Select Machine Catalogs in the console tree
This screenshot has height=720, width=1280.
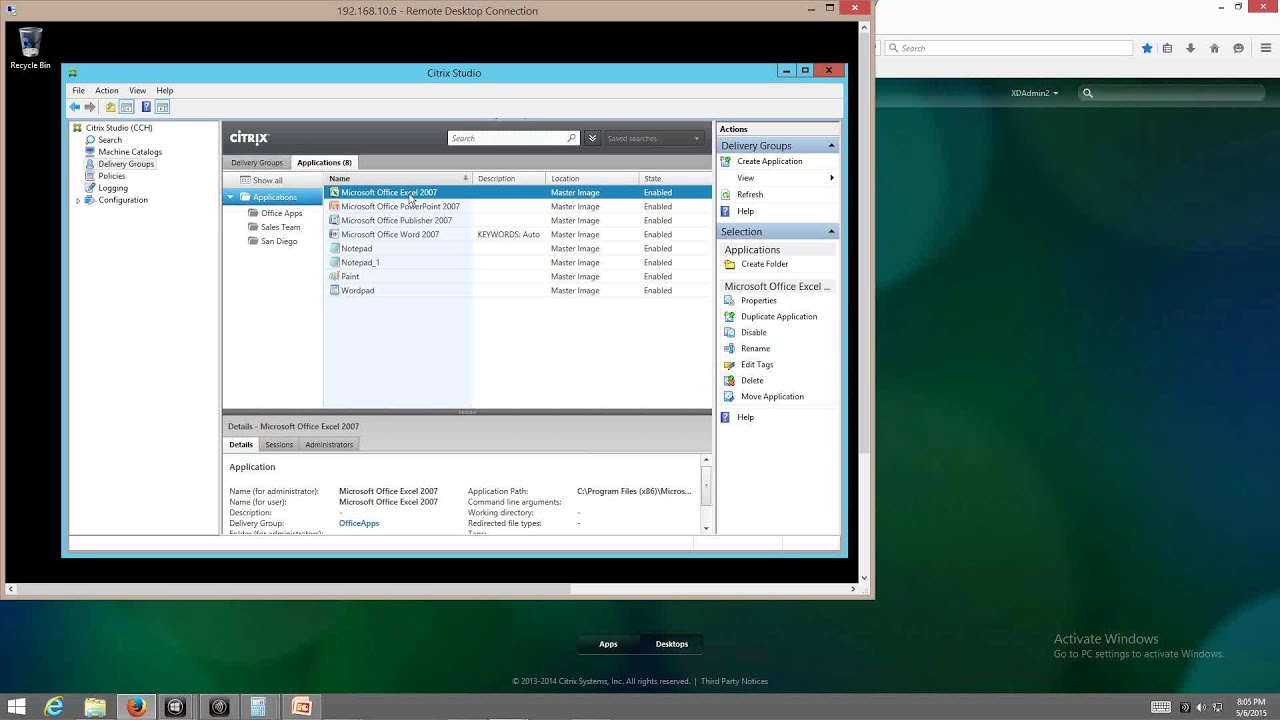click(130, 152)
